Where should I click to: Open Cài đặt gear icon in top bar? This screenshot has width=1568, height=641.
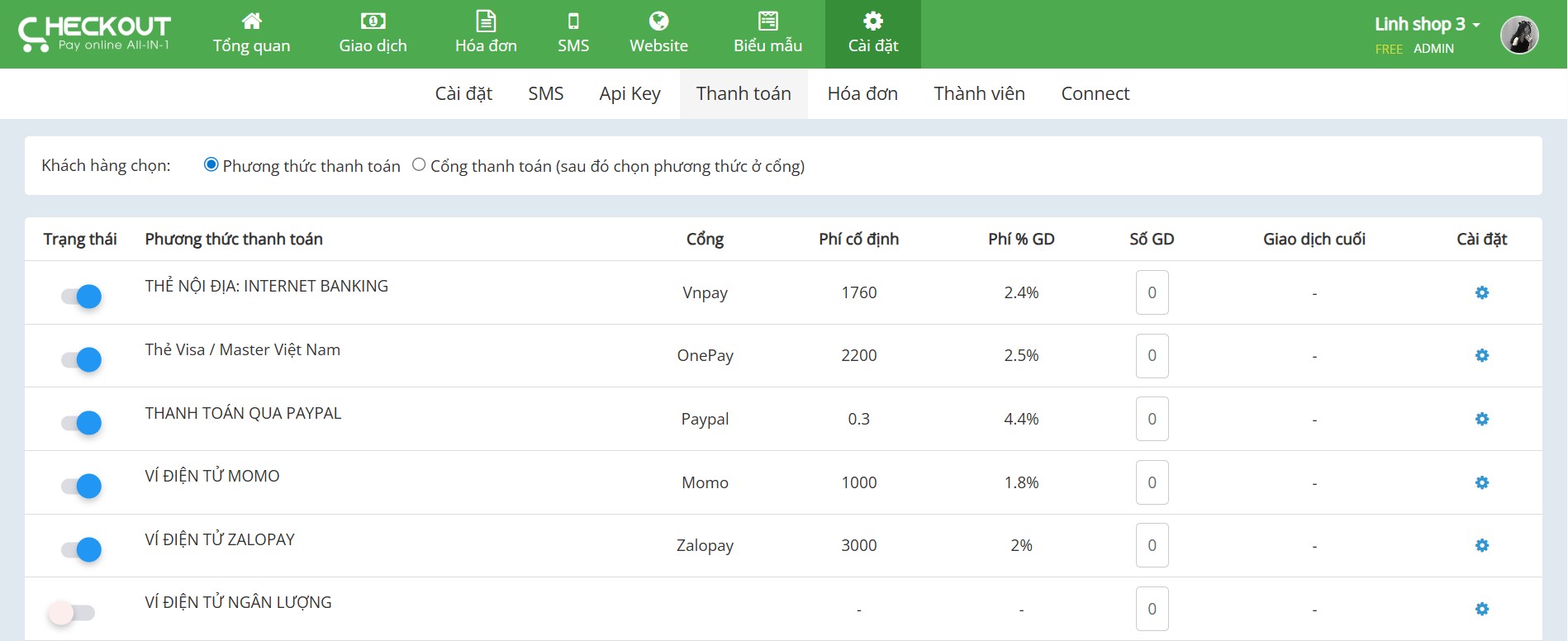[873, 21]
